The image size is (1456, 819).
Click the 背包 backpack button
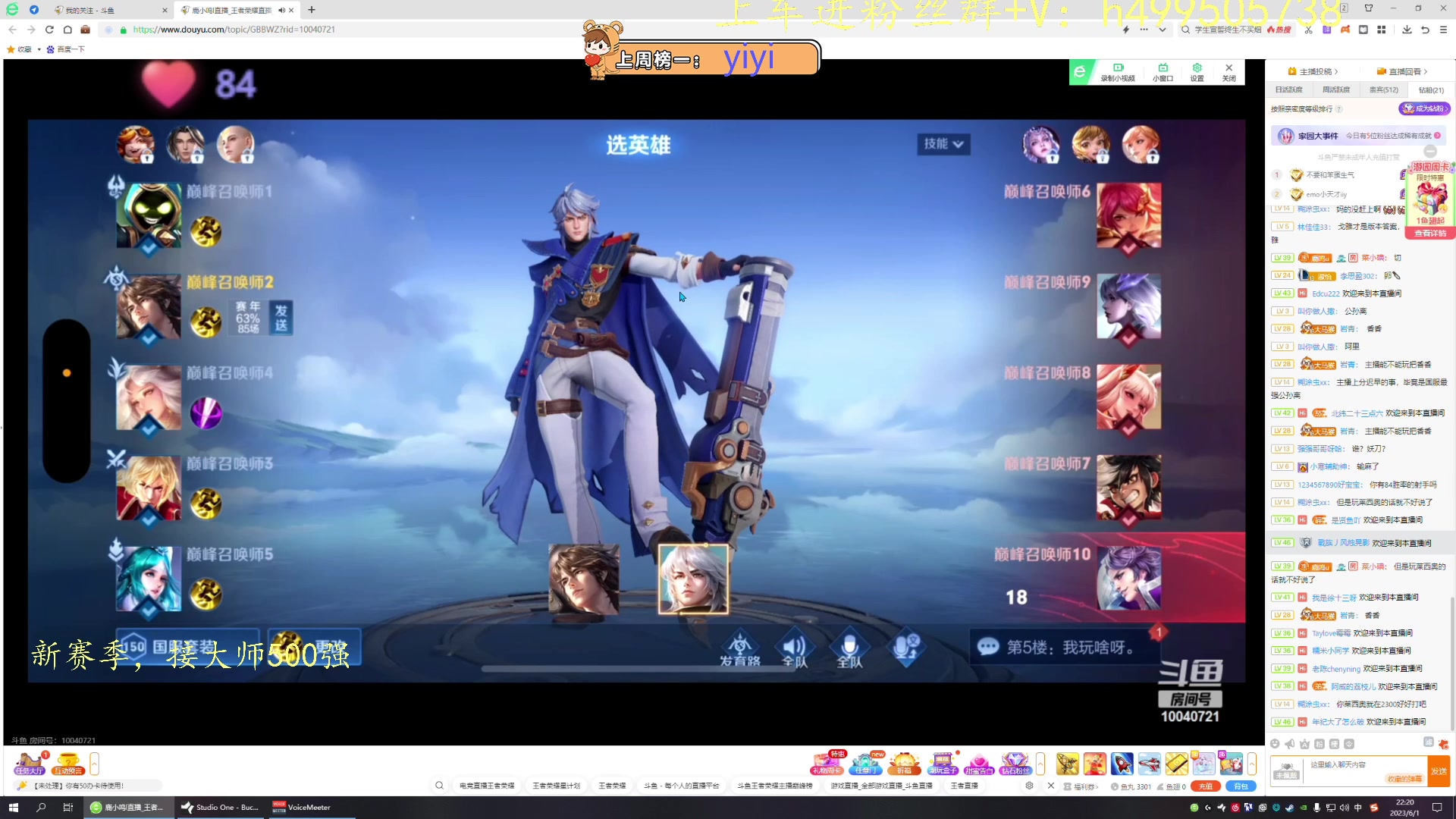(x=1241, y=786)
